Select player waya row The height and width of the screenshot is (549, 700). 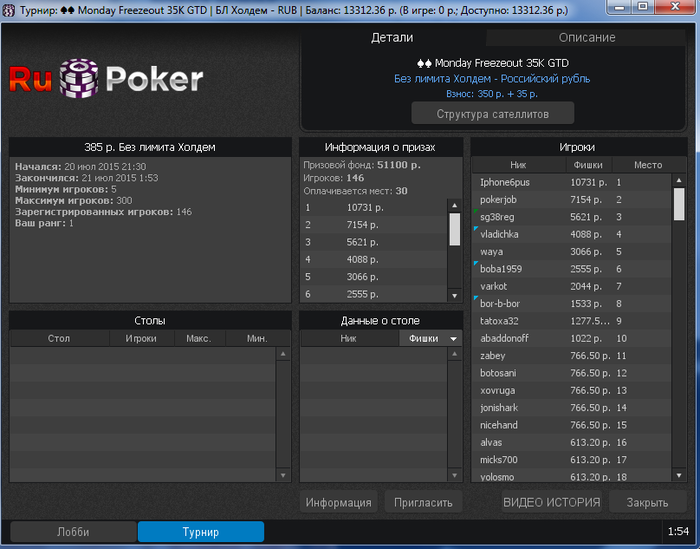pos(571,252)
